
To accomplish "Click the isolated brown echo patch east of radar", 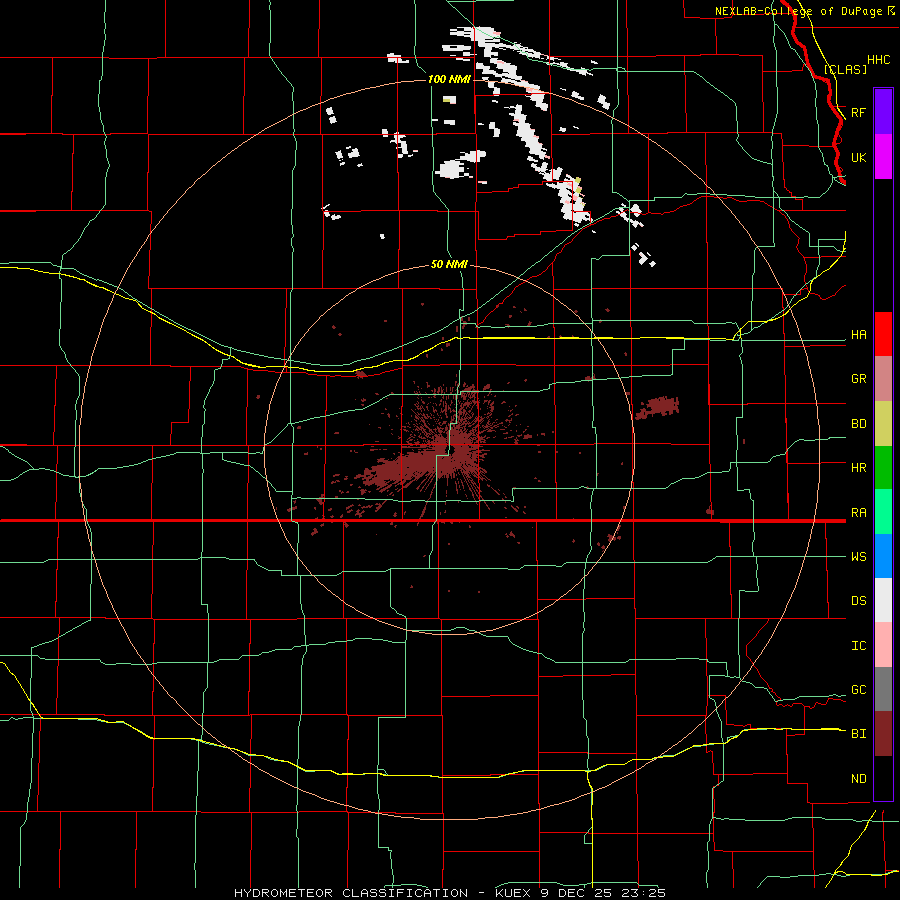I will click(x=657, y=406).
